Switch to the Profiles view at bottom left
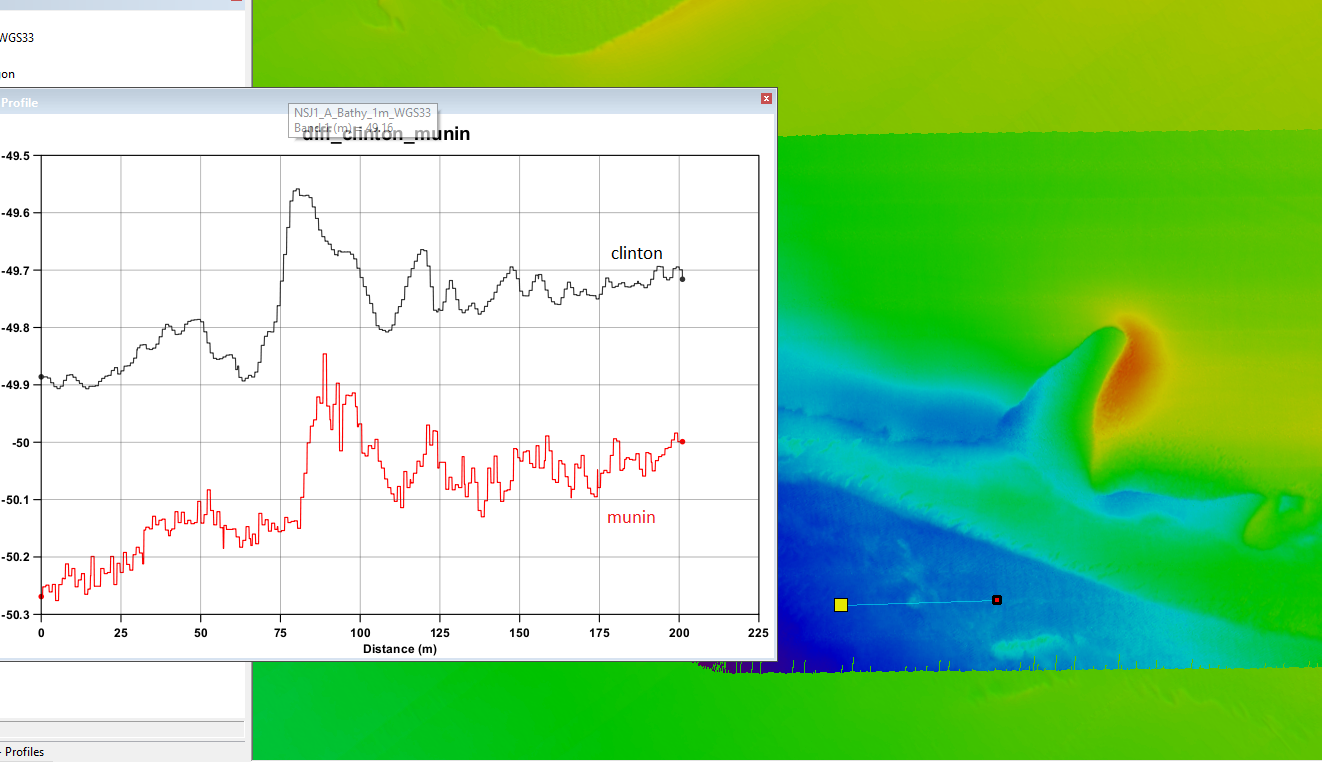Screen dimensions: 1322x762 (x=25, y=751)
